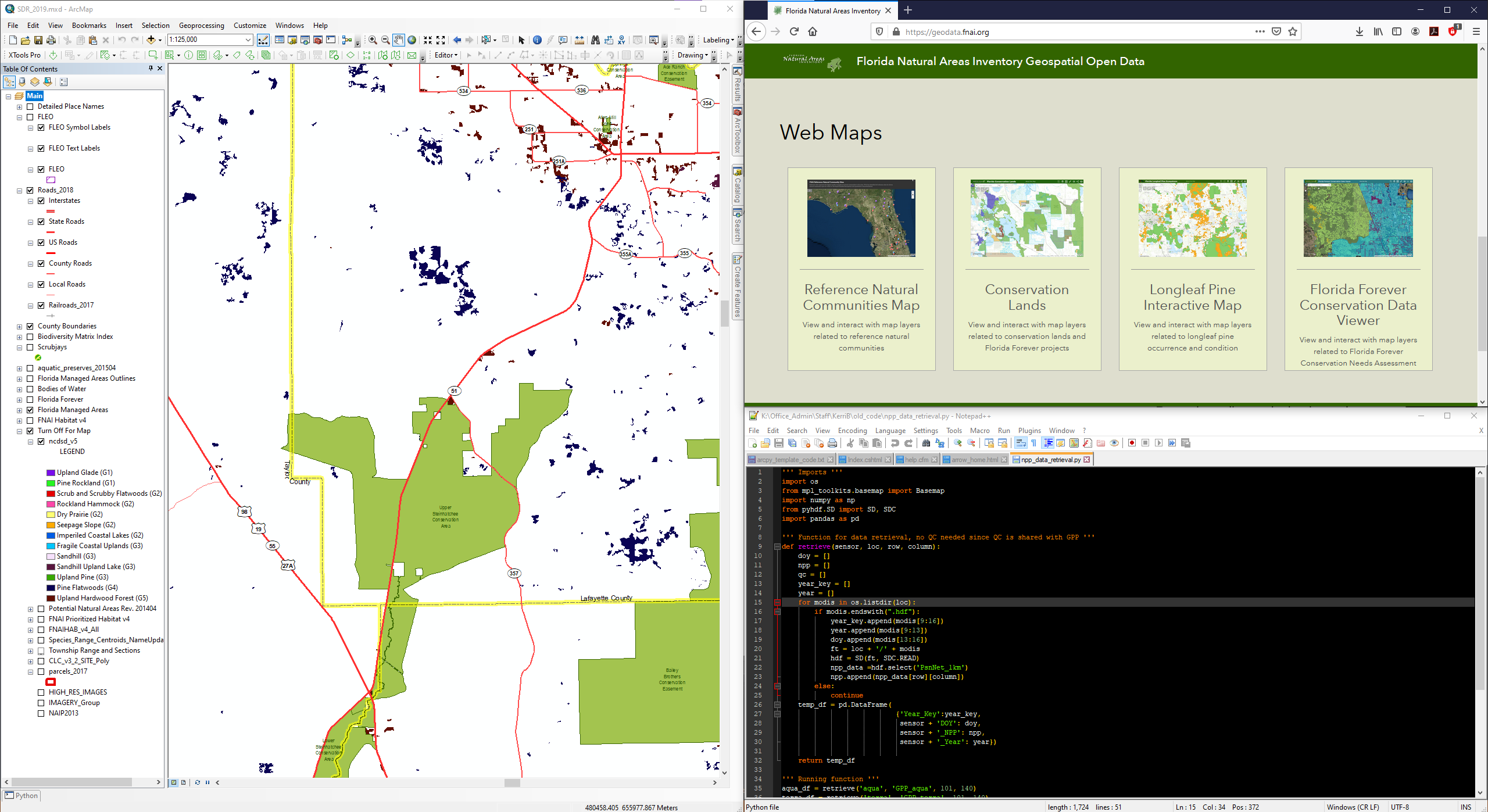The height and width of the screenshot is (812, 1488).
Task: Click the Zoom In magnifier in ArcMap
Action: [373, 40]
